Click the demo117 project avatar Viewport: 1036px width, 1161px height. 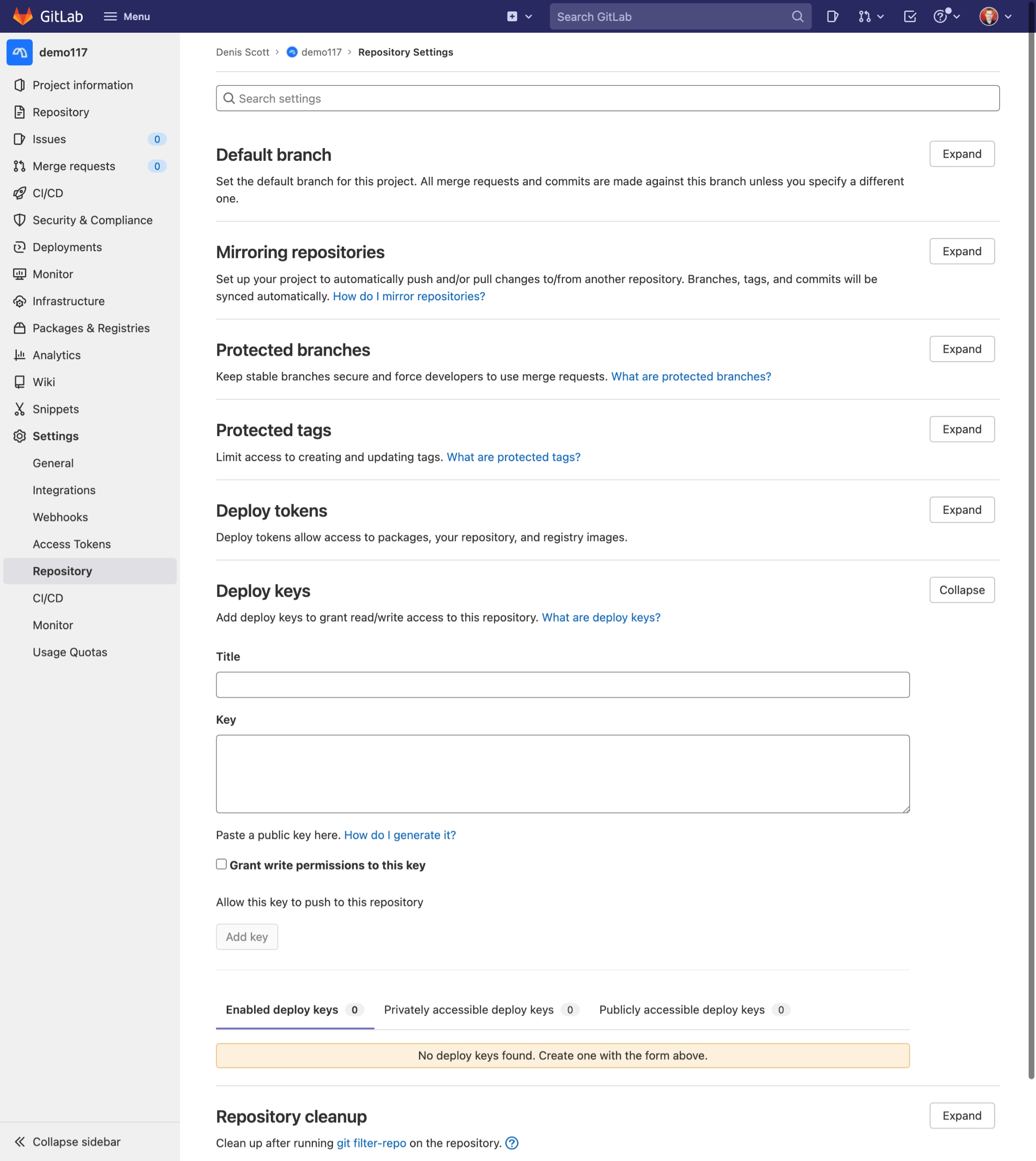coord(20,52)
